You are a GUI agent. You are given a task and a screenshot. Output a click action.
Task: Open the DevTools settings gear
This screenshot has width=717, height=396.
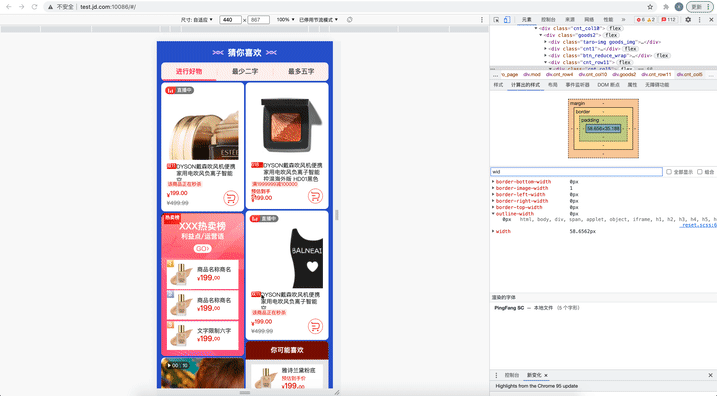[x=688, y=20]
